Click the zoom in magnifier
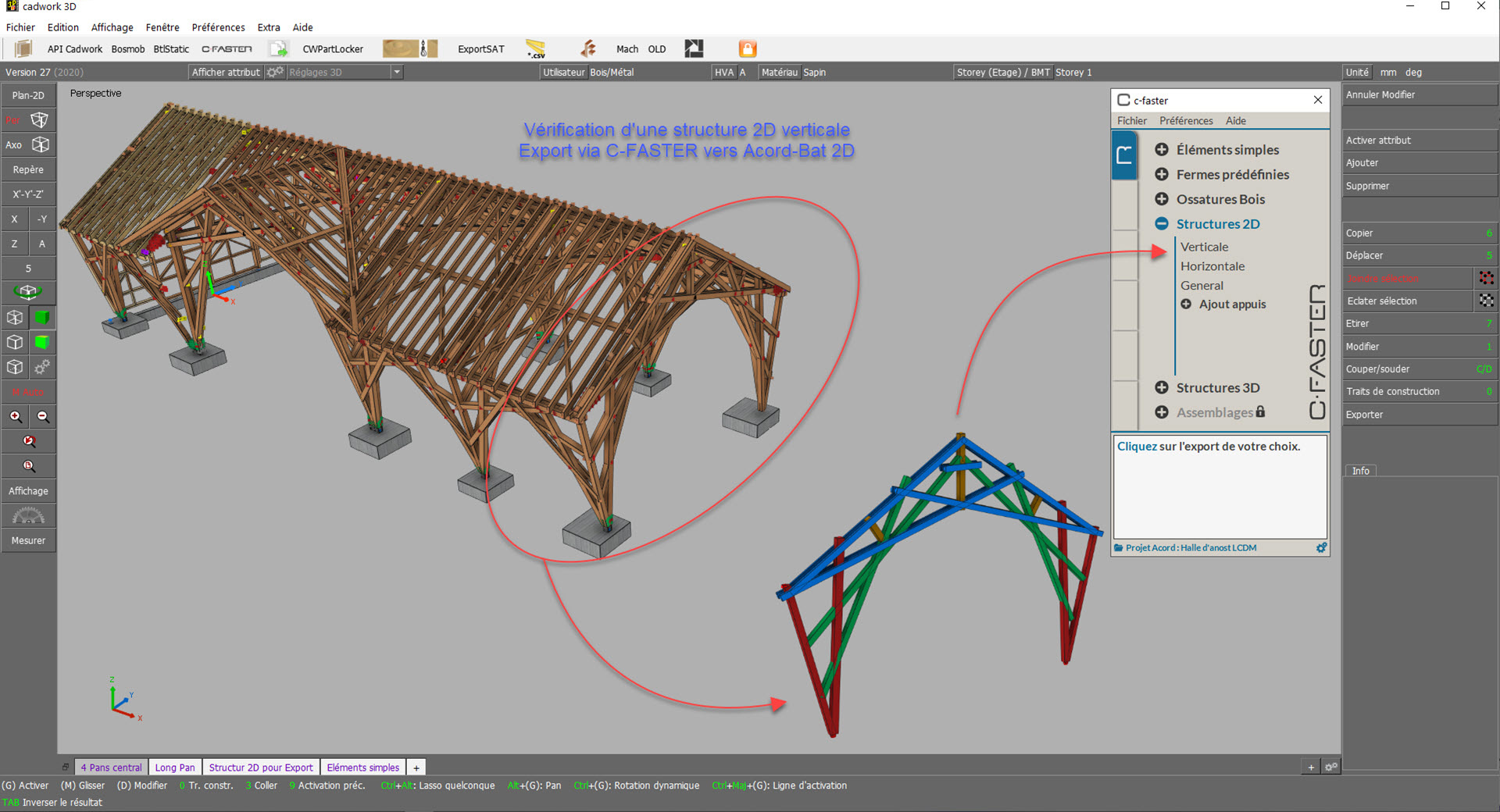1500x812 pixels. click(16, 417)
